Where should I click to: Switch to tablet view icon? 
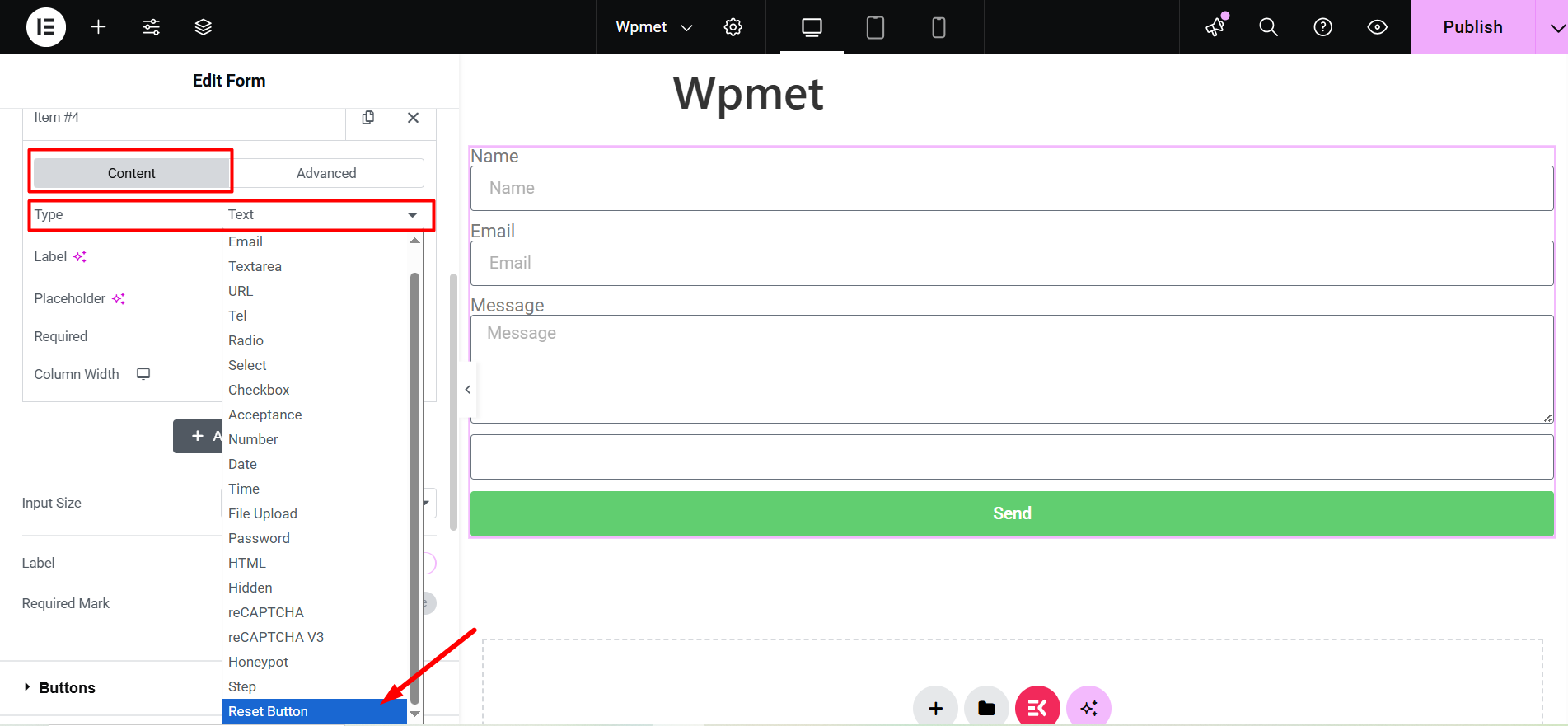click(x=875, y=27)
